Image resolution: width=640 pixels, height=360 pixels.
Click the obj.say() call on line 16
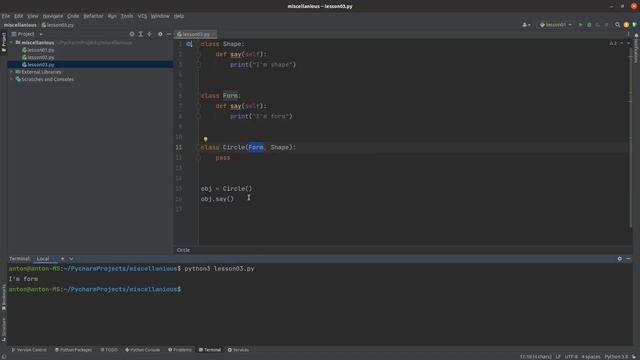[x=217, y=199]
